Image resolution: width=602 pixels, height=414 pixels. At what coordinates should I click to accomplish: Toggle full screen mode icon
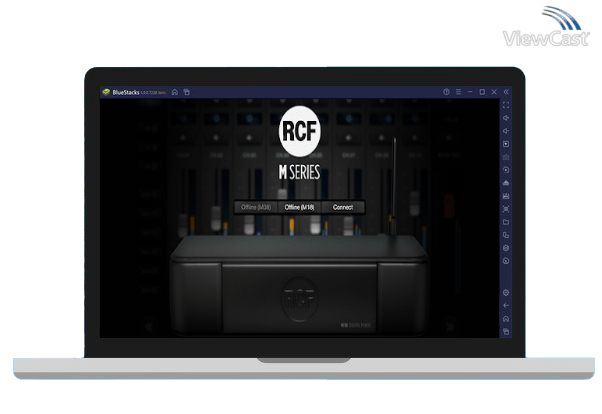[506, 105]
